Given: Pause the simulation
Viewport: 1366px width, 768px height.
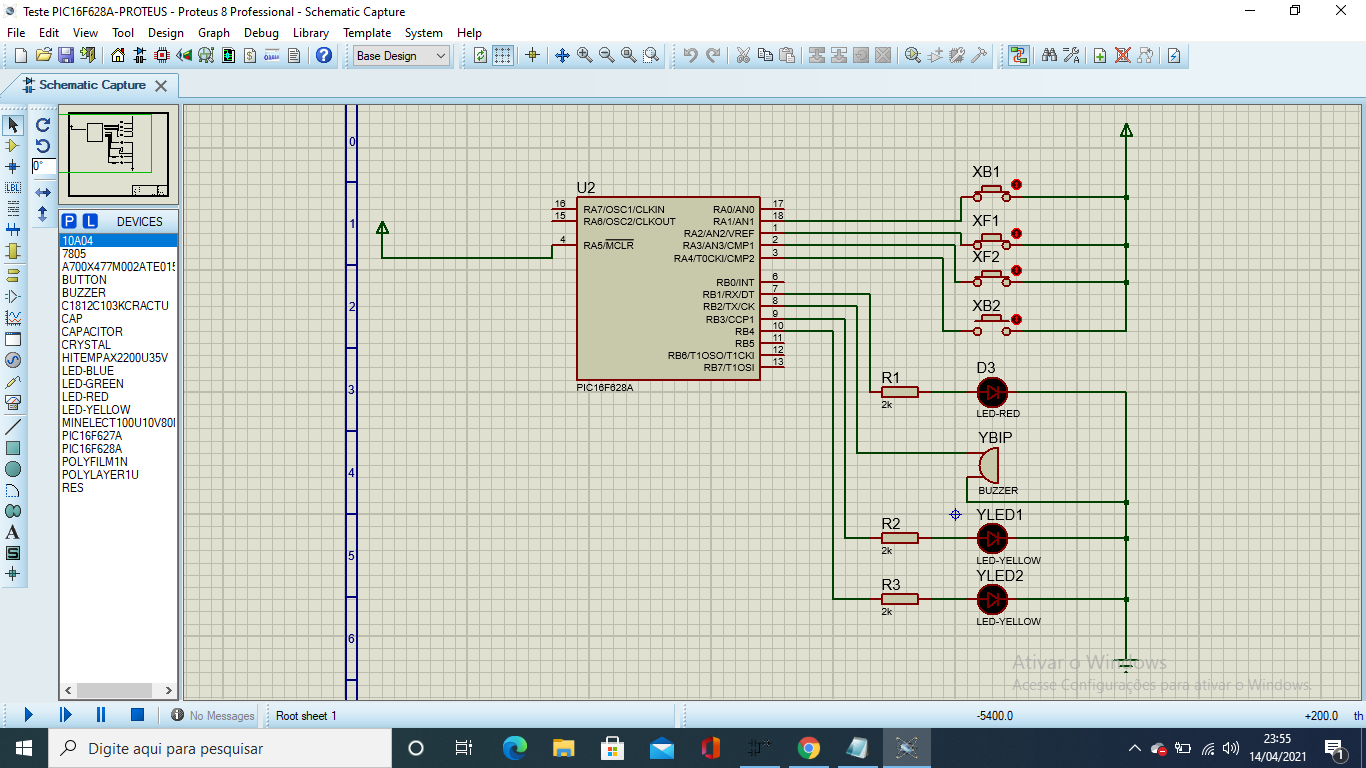Looking at the screenshot, I should [101, 715].
